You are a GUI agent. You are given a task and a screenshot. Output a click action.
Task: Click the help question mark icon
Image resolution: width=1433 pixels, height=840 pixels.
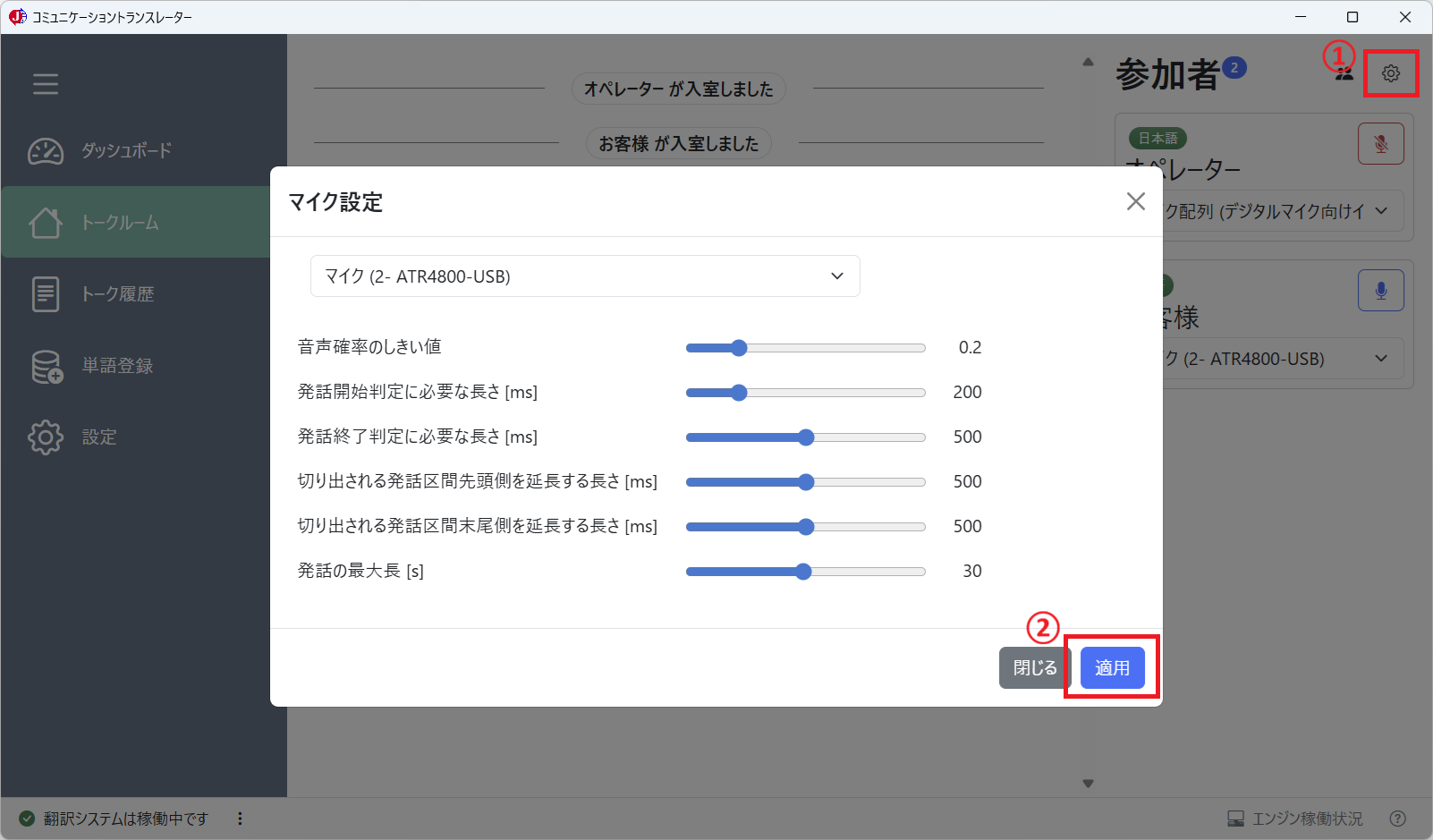pyautogui.click(x=1396, y=819)
